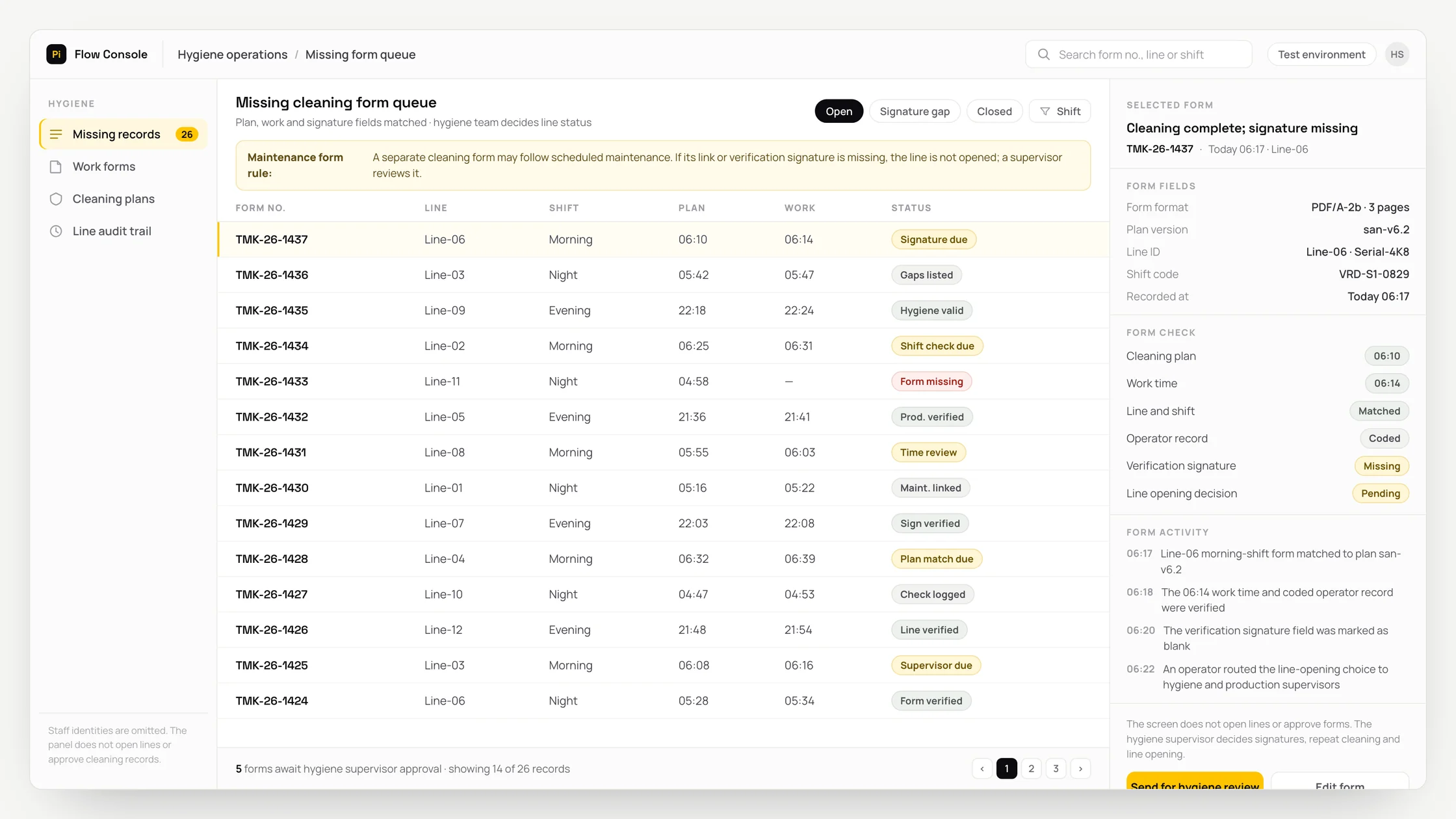Viewport: 1456px width, 819px height.
Task: Select row TMK-26-1434
Action: pos(663,346)
